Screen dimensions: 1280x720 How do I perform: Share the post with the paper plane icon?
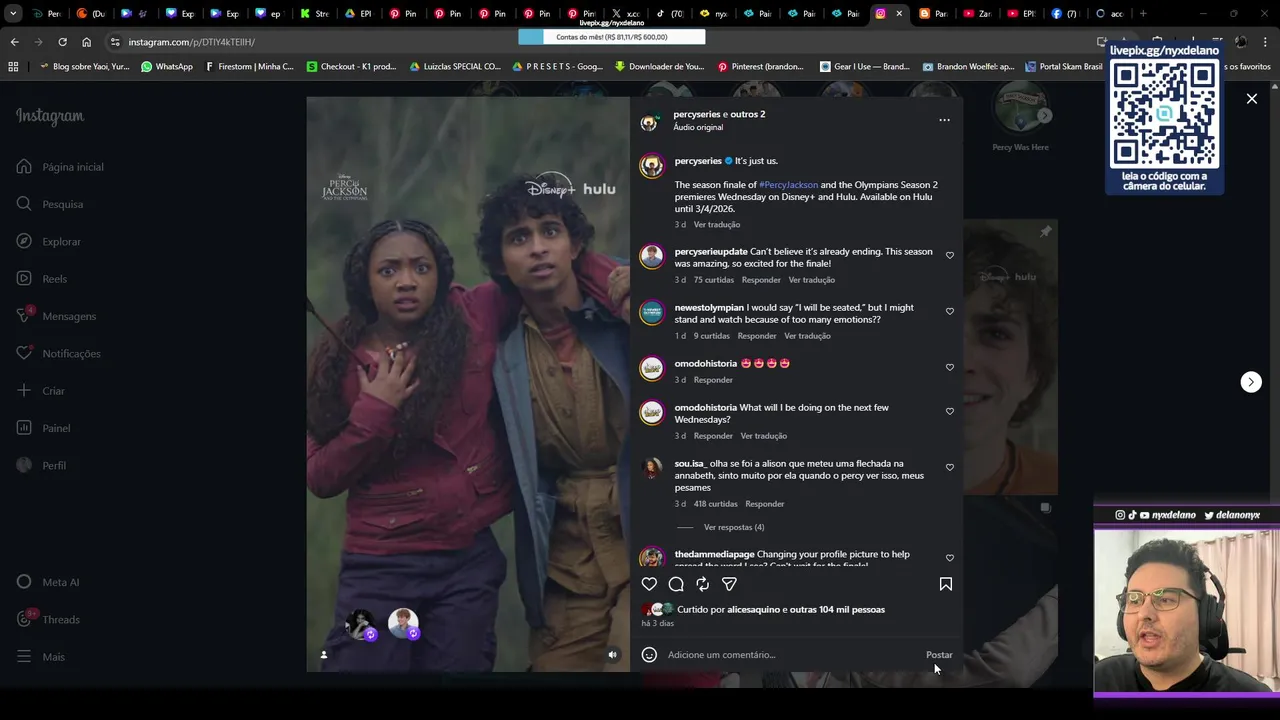[x=729, y=584]
